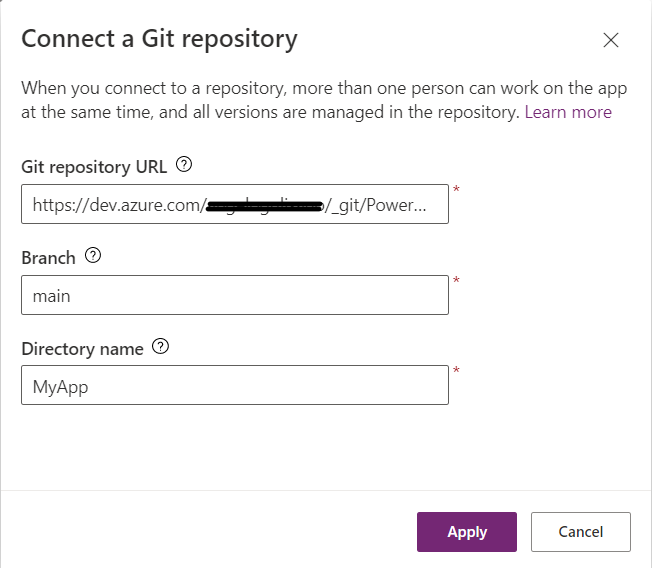Screen dimensions: 652x568
Task: Cancel the Git connection dialog
Action: click(x=580, y=532)
